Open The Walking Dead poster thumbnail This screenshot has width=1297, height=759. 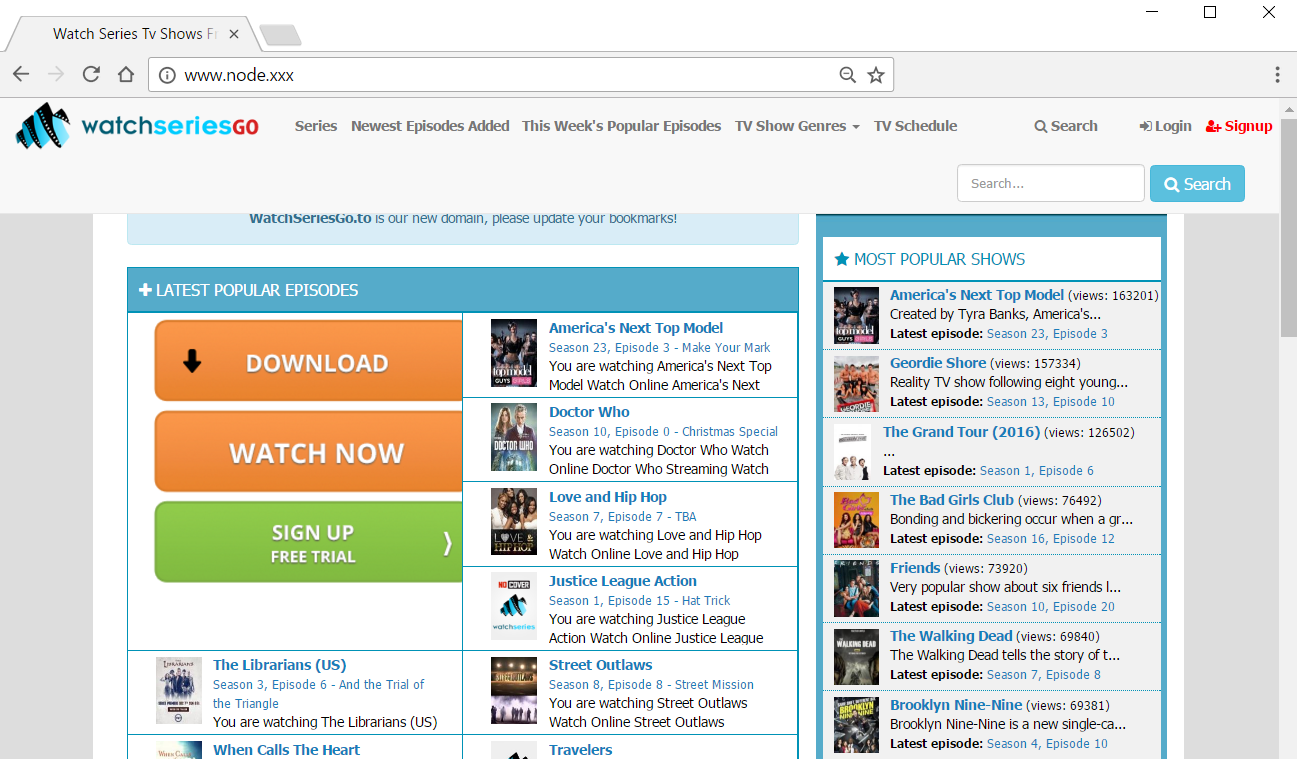[x=856, y=656]
